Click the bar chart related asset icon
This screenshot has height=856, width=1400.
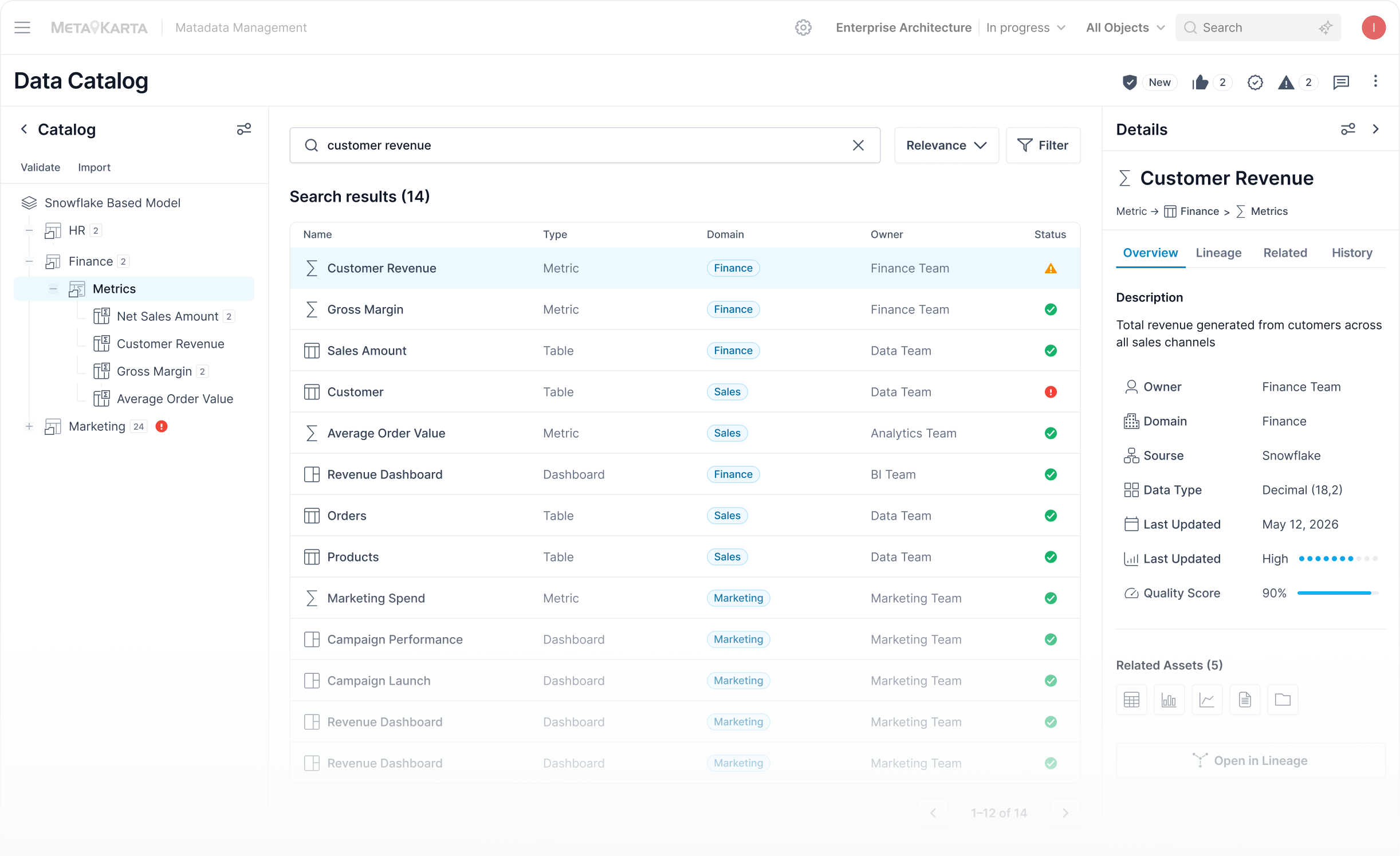[1169, 700]
